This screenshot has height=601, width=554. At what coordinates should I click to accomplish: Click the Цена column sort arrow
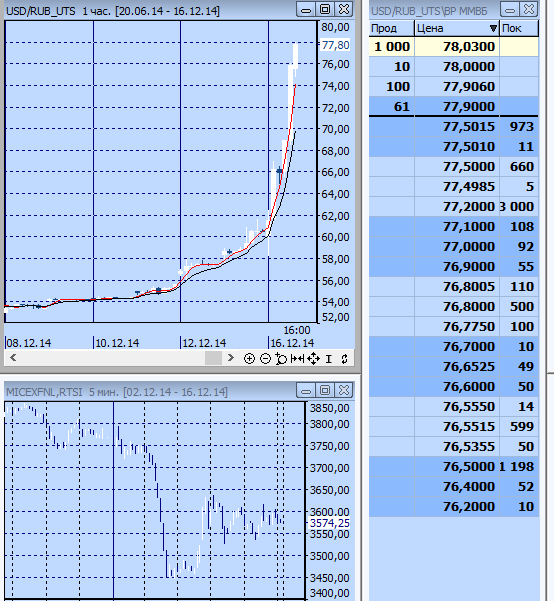493,28
